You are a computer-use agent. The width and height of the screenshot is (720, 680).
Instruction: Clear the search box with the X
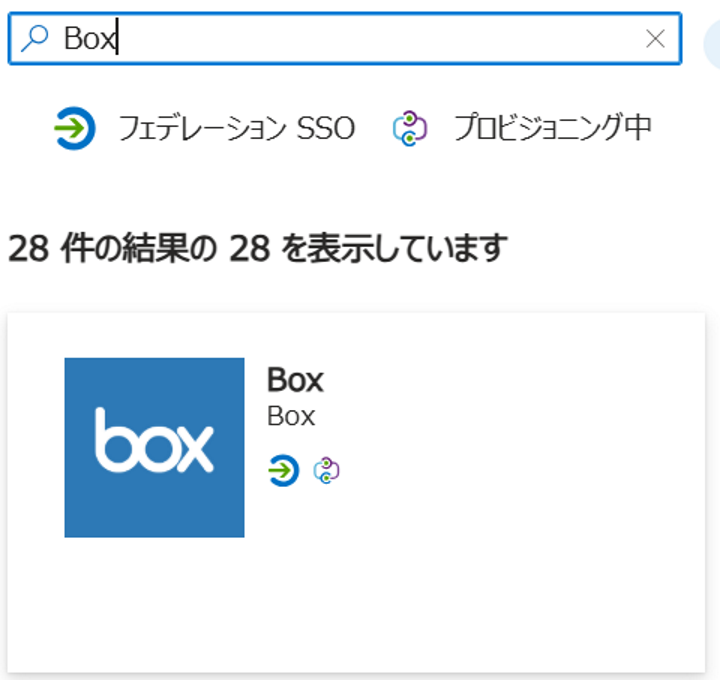coord(655,39)
